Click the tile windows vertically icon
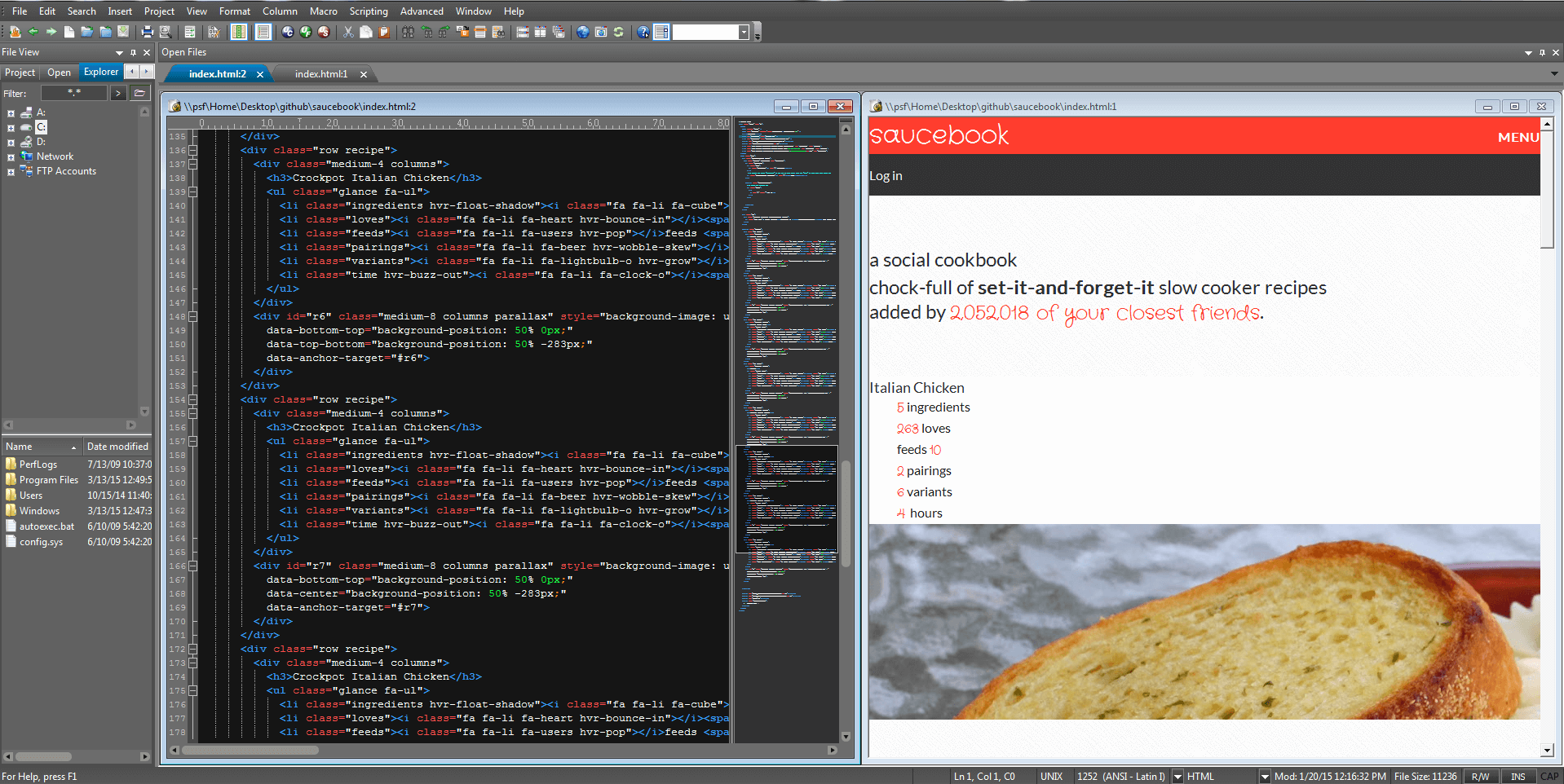The image size is (1564, 784). (x=540, y=32)
